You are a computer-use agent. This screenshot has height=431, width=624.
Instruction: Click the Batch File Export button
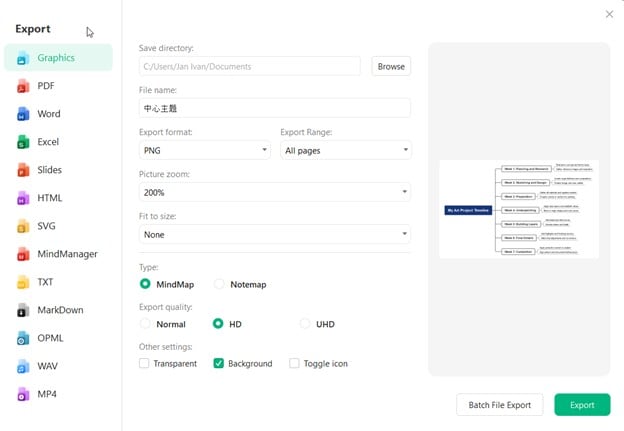pyautogui.click(x=499, y=405)
